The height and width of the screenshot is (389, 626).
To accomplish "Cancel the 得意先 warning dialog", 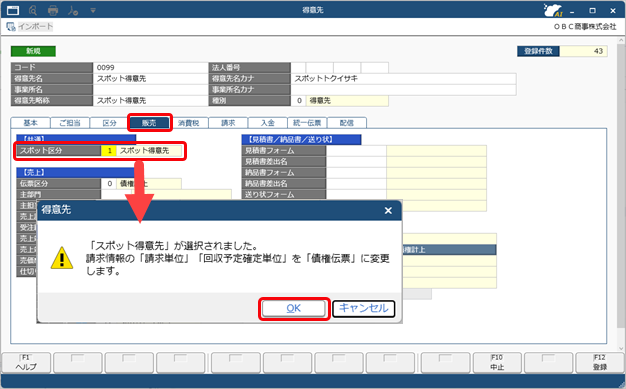I will coord(363,308).
